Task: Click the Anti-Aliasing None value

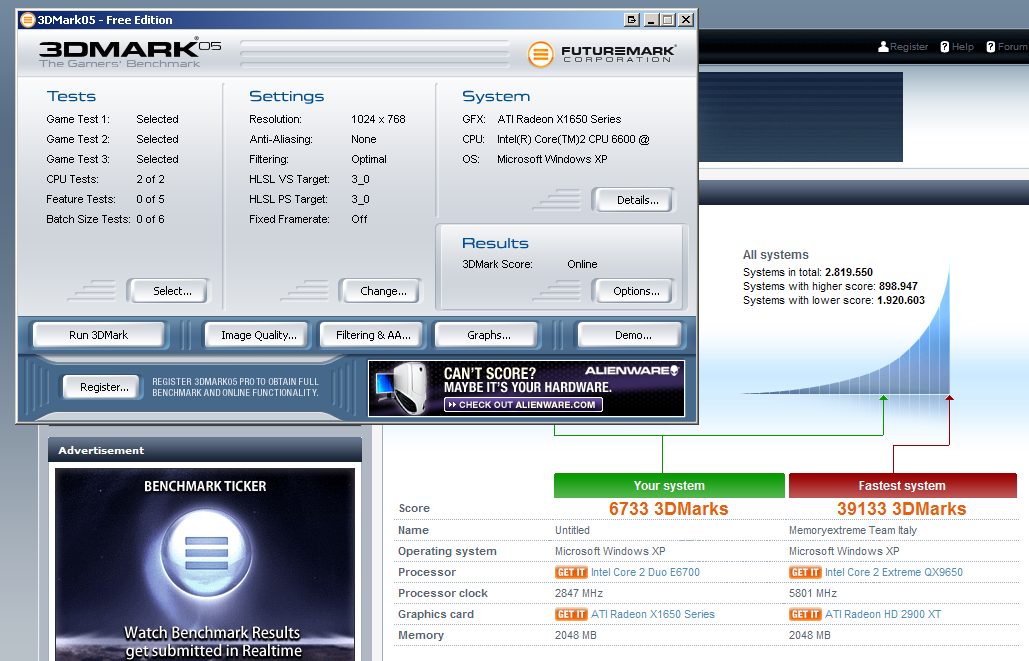Action: pyautogui.click(x=364, y=139)
